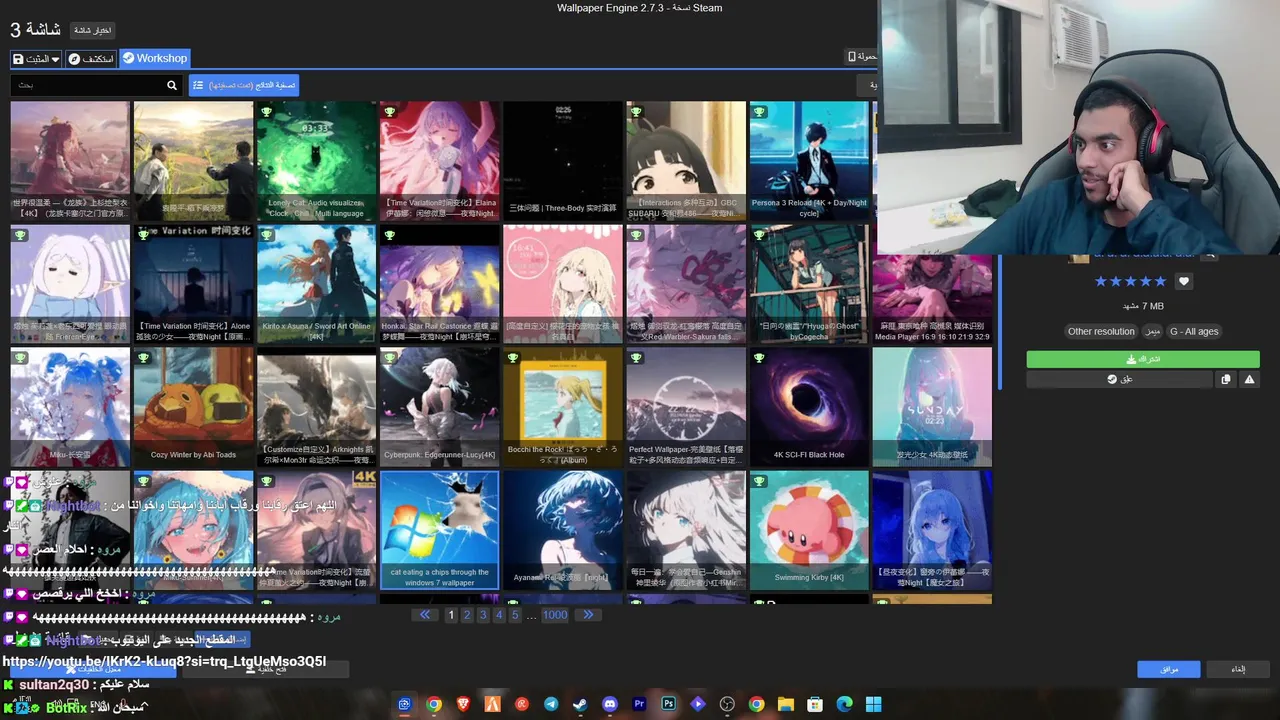Select the 'Perfect Wallpaper' mountain thumbnail
This screenshot has width=1280, height=720.
tap(686, 407)
